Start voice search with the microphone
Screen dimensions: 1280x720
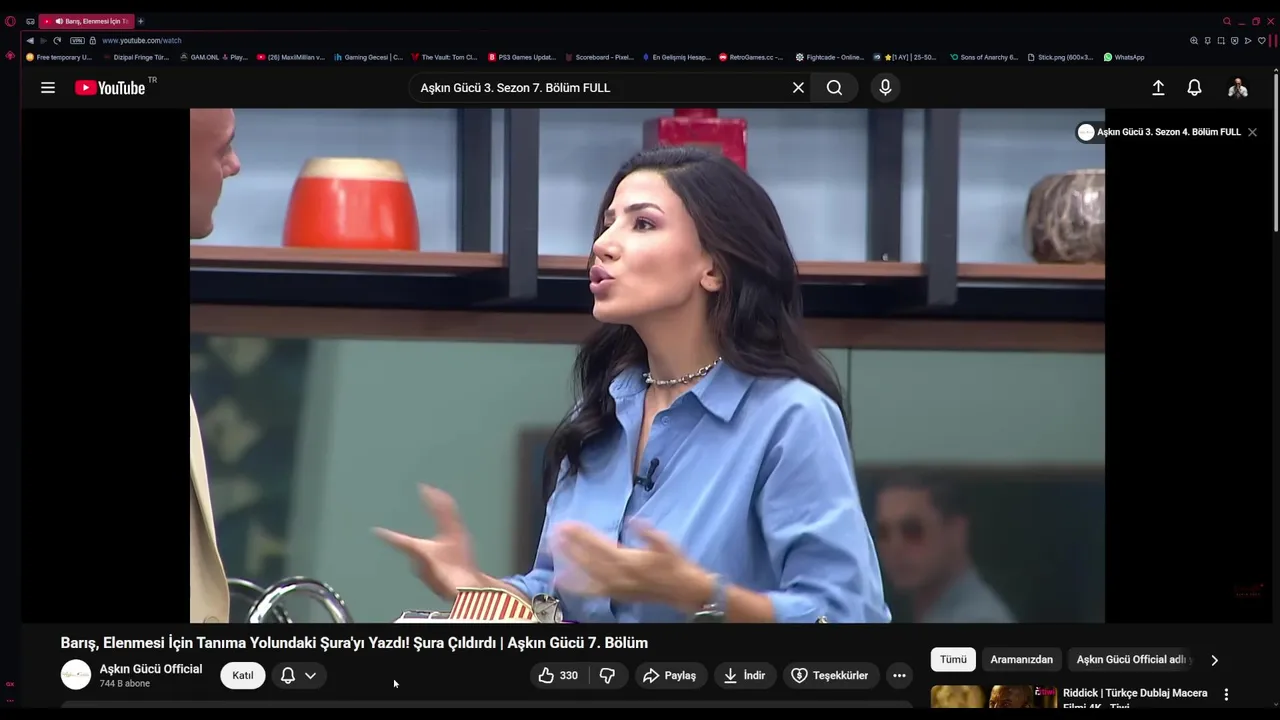(885, 88)
